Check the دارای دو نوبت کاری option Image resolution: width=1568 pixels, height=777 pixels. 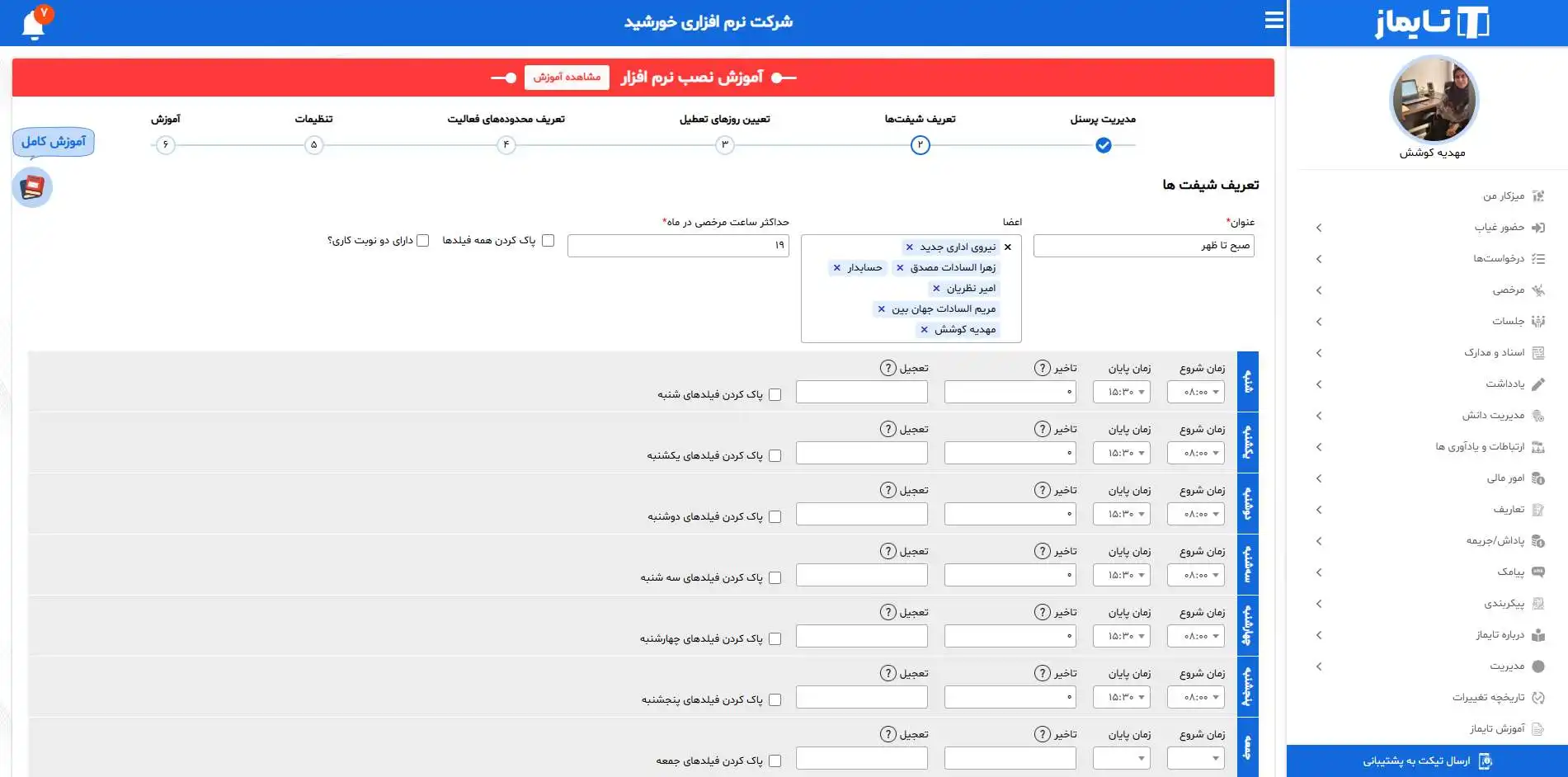(x=423, y=241)
